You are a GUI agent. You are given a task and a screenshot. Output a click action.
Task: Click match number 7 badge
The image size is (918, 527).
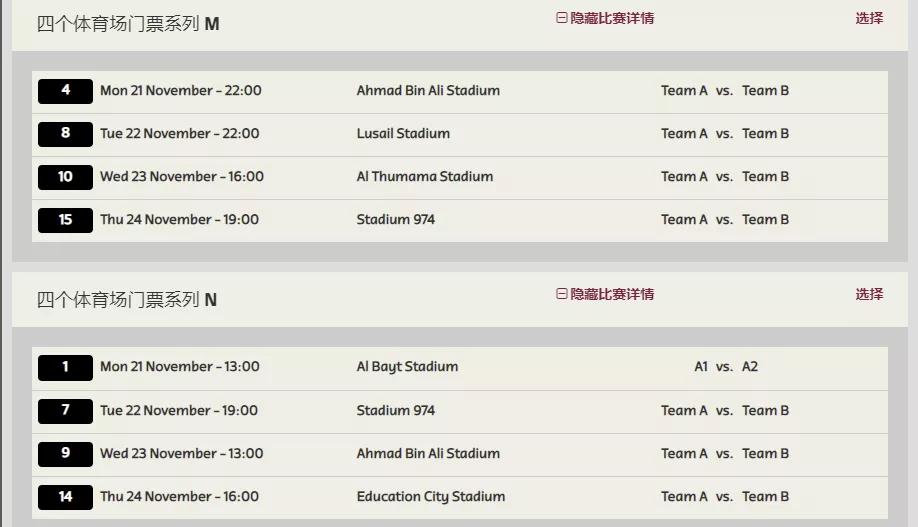[x=65, y=411]
